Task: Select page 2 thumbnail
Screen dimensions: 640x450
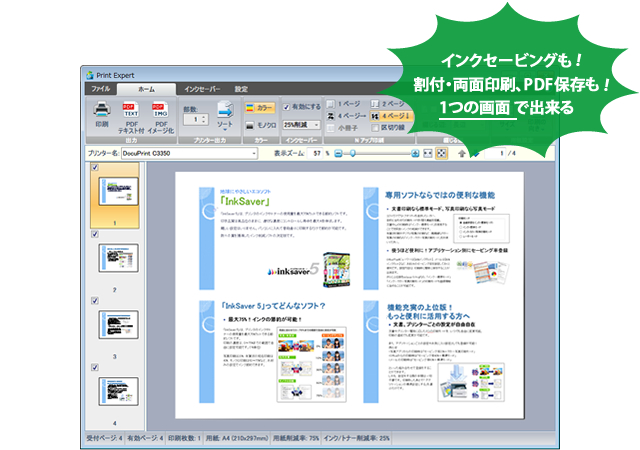Action: [118, 258]
